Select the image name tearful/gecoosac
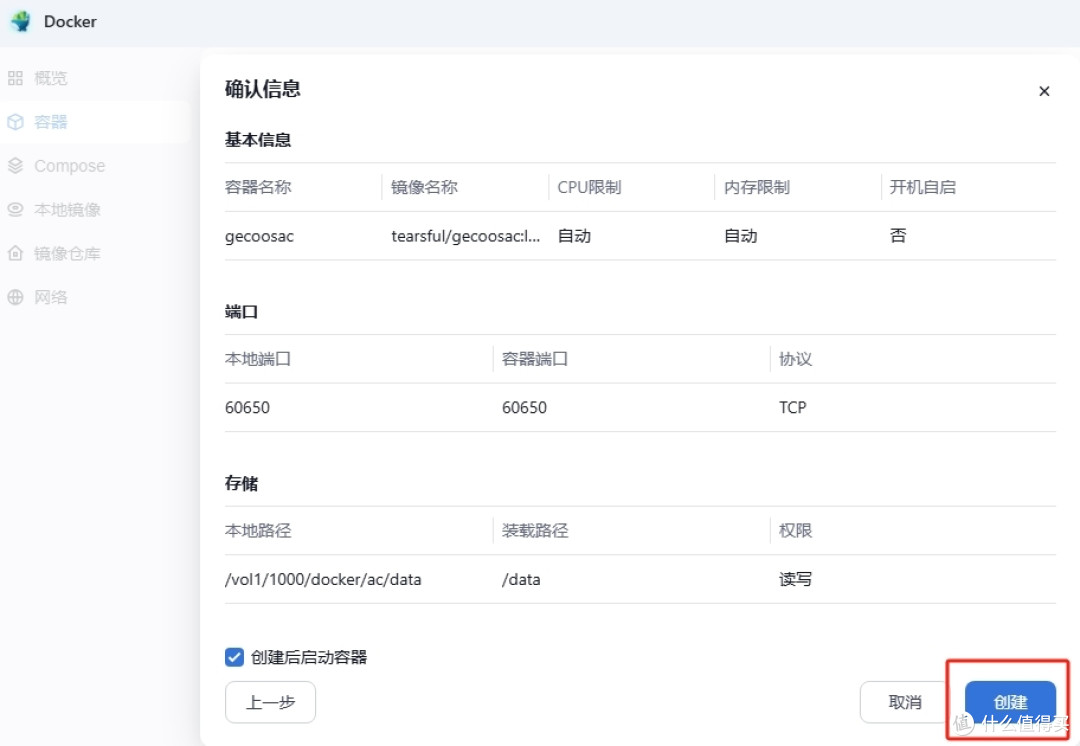The width and height of the screenshot is (1080, 746). pos(466,236)
